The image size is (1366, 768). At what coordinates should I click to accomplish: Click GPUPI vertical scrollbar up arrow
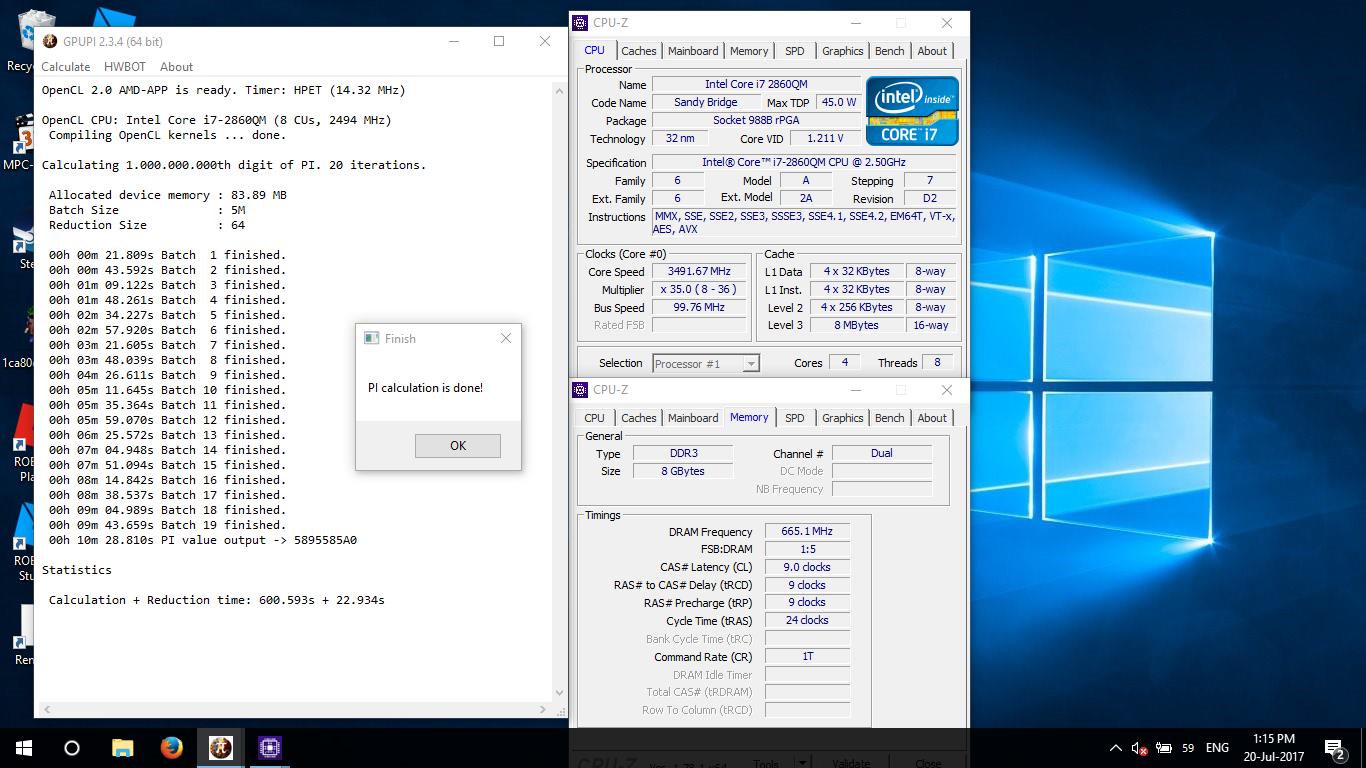pos(559,90)
